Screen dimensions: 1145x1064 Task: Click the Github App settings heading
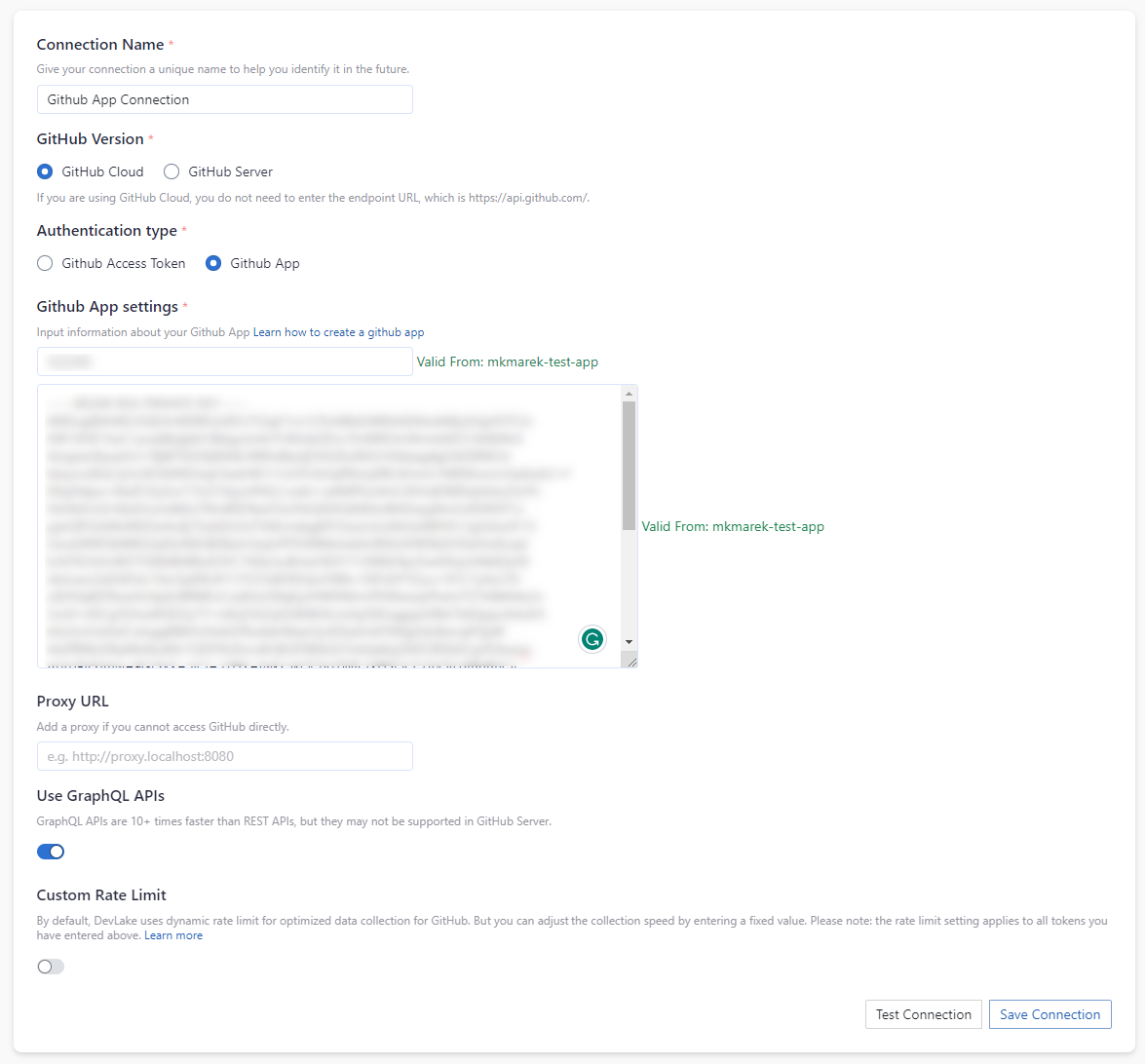[x=107, y=307]
